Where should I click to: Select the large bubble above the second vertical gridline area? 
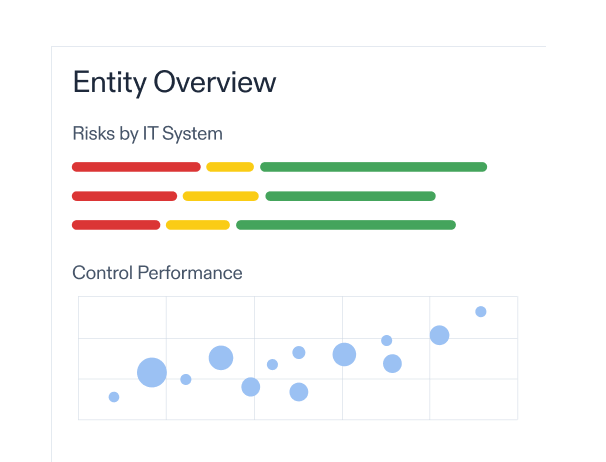coord(221,358)
